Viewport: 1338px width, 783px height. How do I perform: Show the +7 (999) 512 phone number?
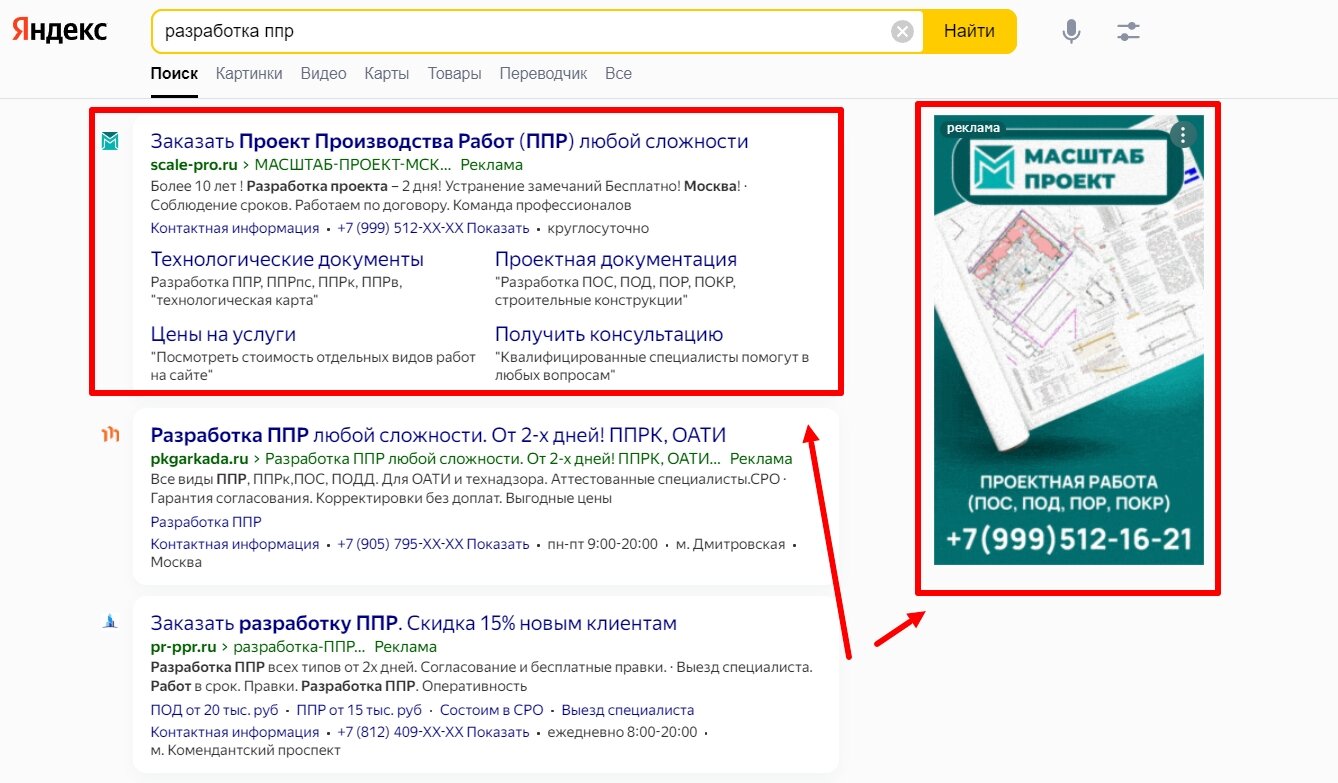coord(433,228)
